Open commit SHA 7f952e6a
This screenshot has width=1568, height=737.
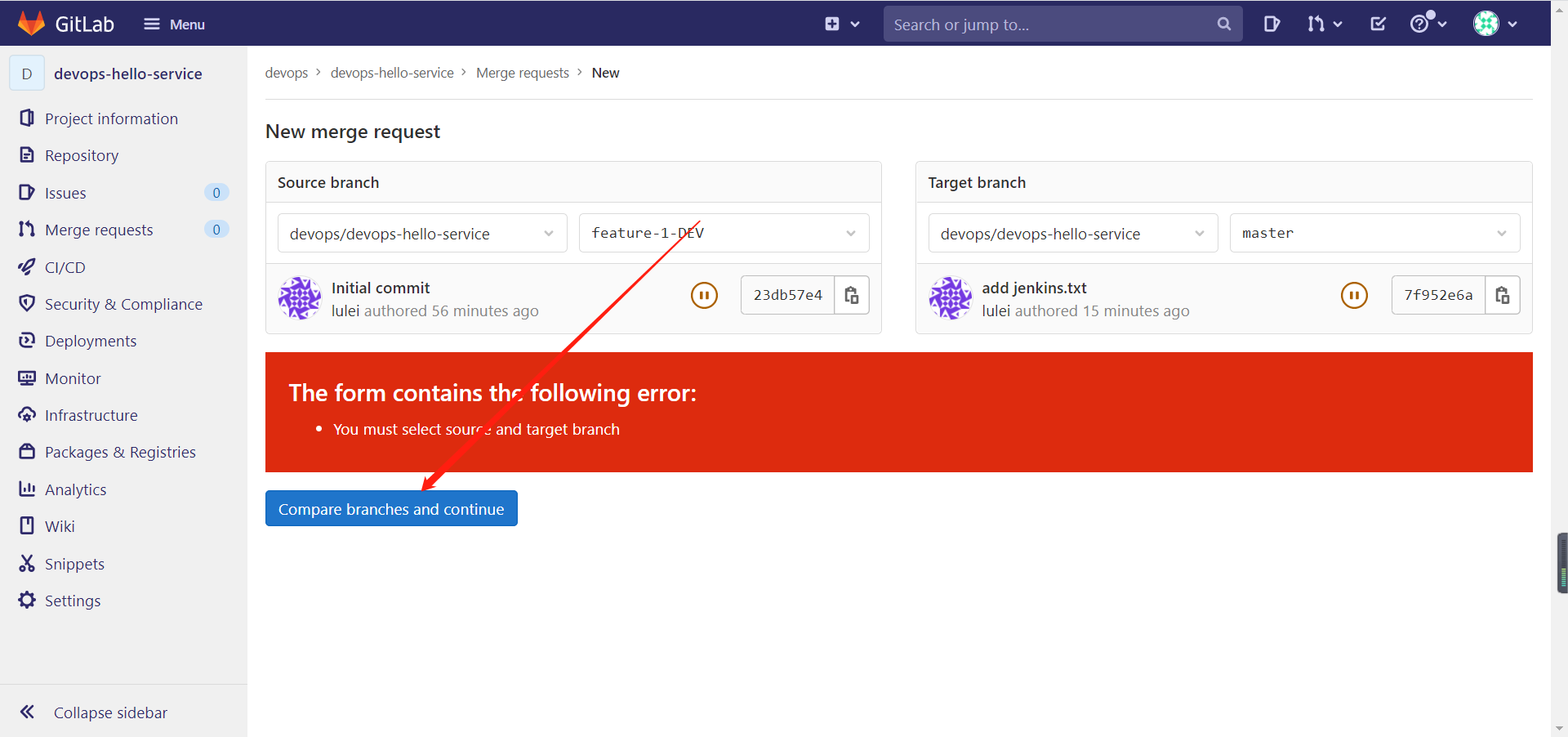coord(1438,295)
